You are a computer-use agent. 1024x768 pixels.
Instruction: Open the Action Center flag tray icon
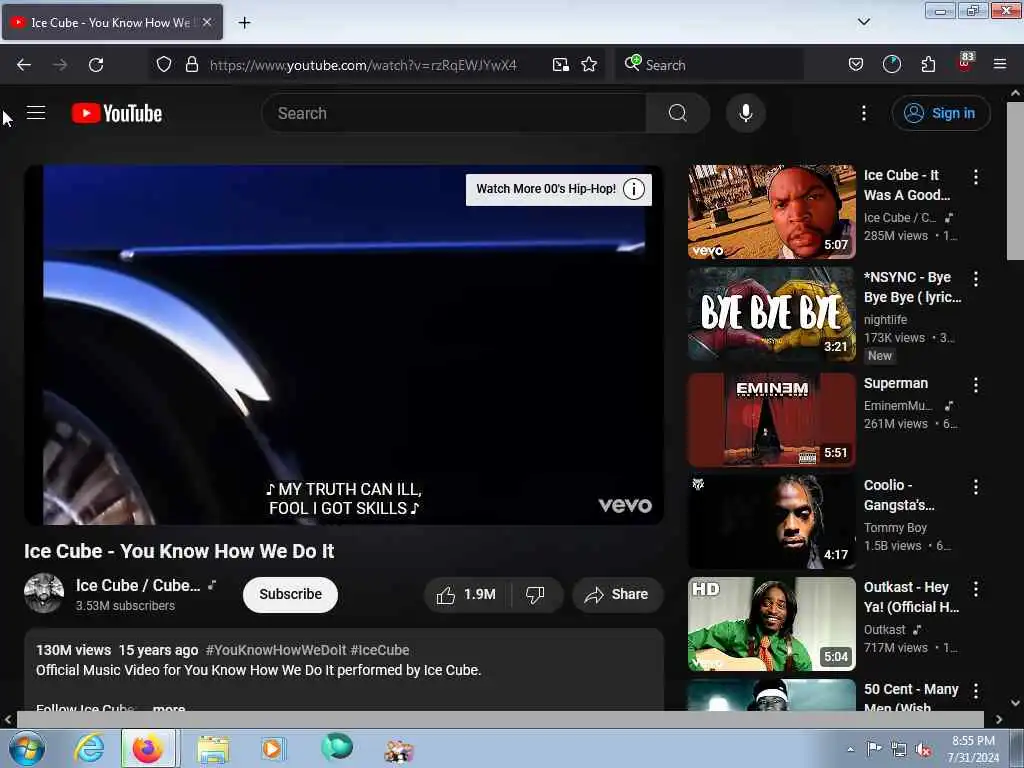(x=874, y=748)
